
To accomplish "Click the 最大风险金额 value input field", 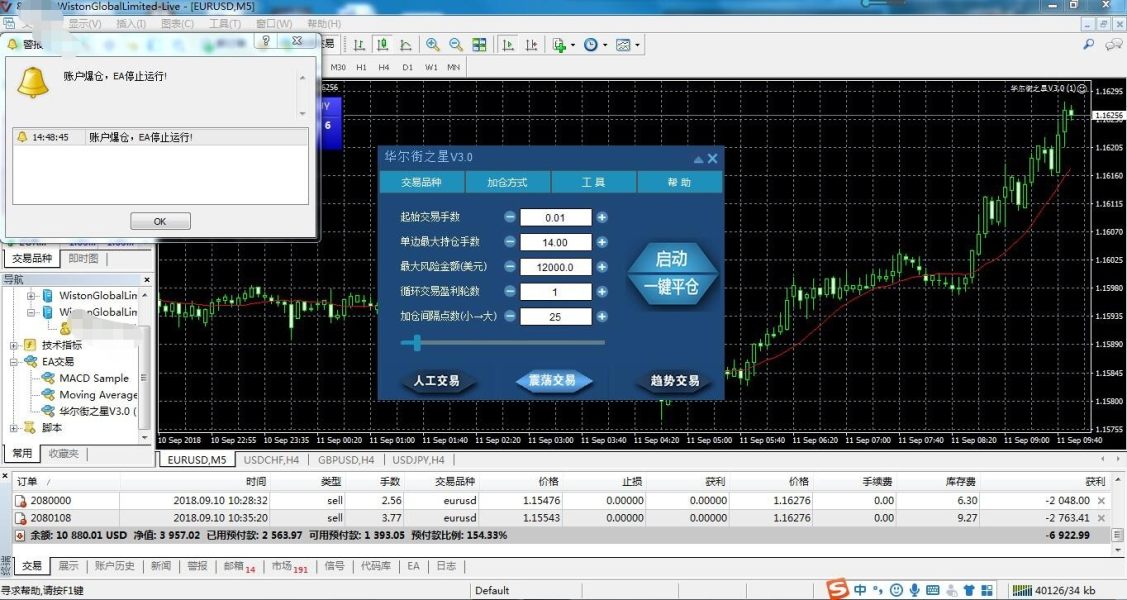I will point(555,267).
